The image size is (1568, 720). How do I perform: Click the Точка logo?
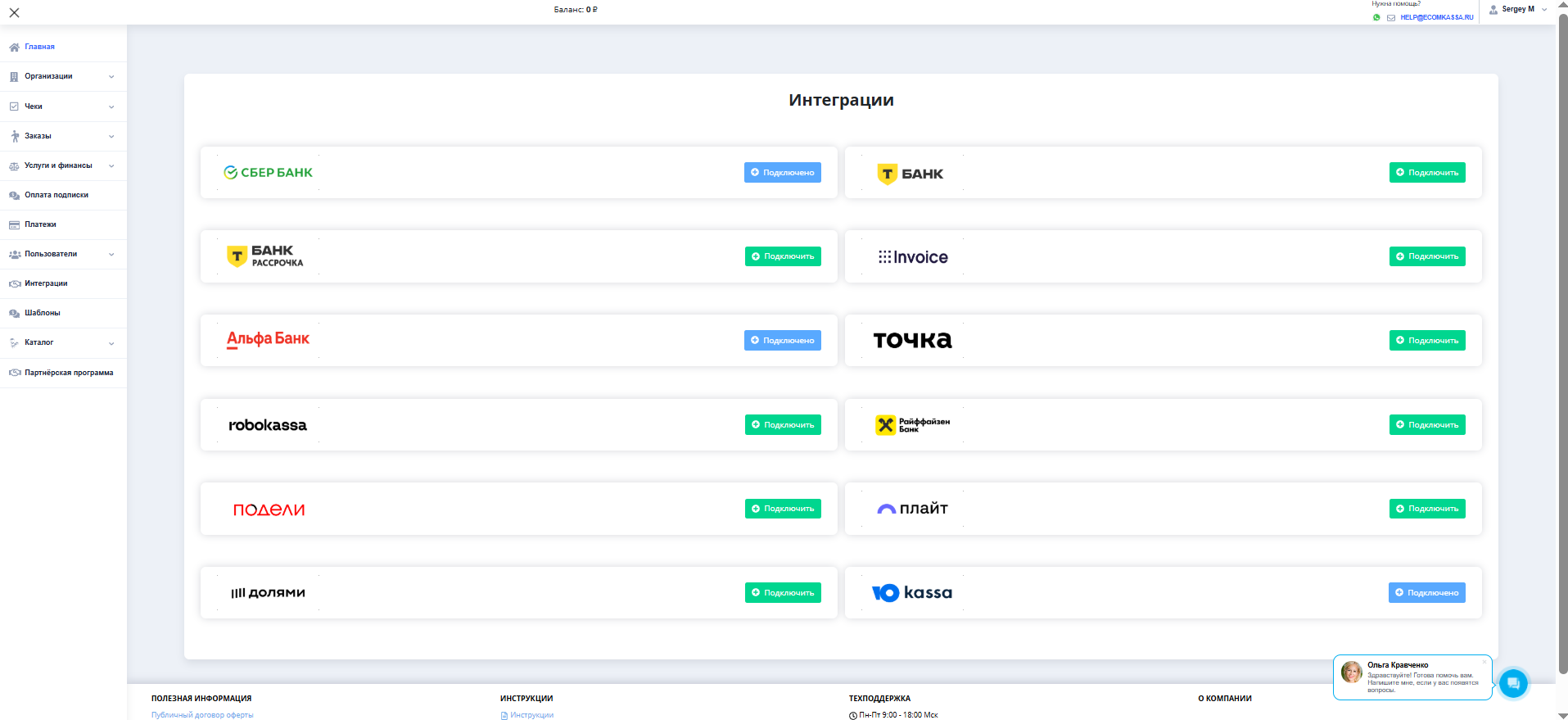912,340
